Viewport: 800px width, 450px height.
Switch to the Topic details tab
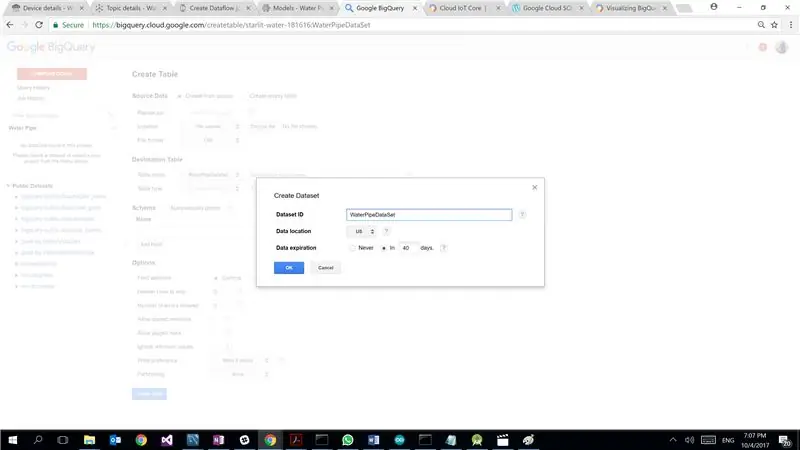[x=131, y=8]
